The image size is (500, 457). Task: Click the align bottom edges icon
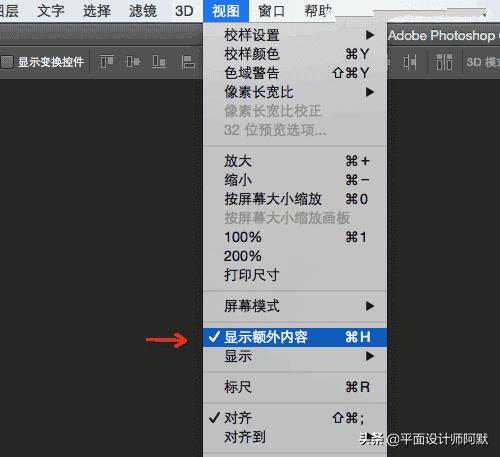(159, 62)
